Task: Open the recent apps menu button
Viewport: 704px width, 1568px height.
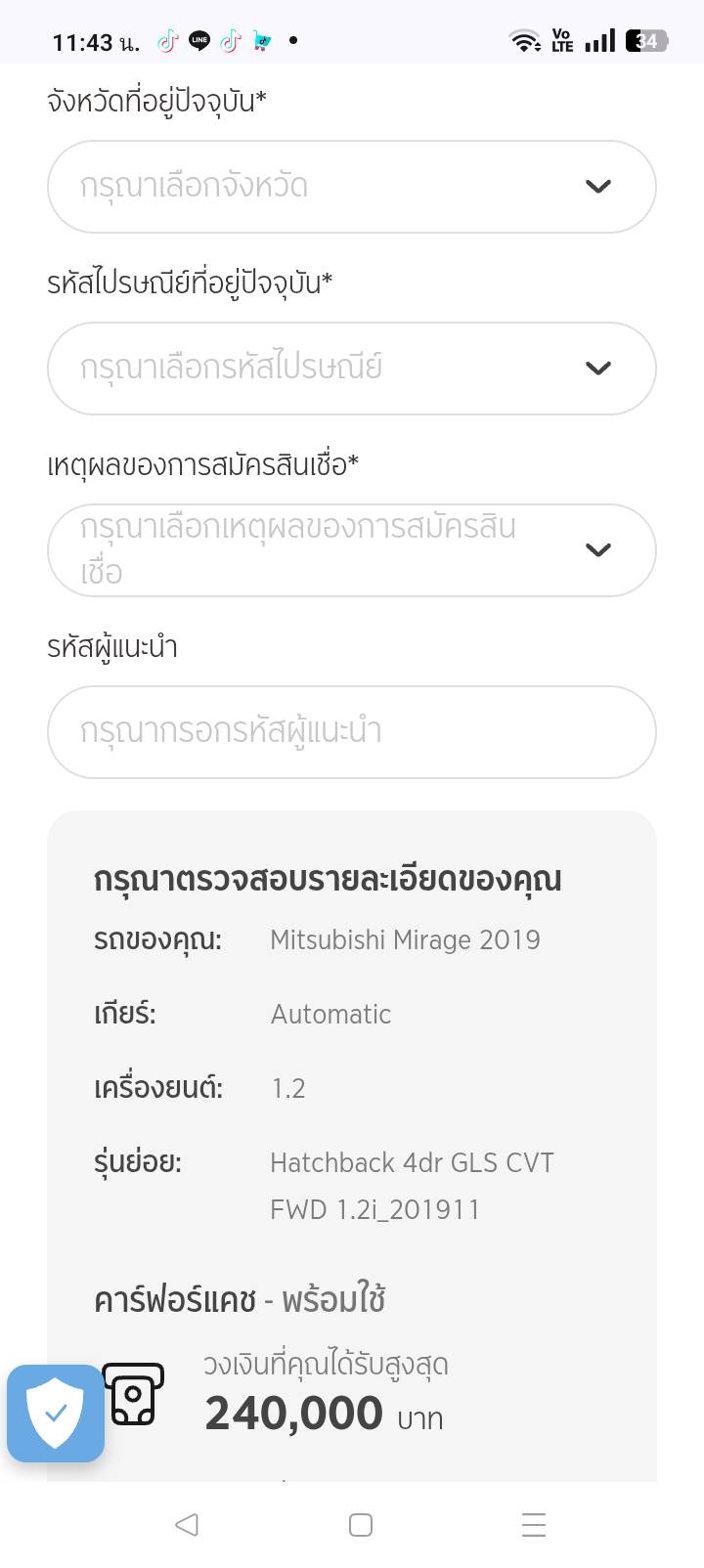Action: pos(534,1525)
